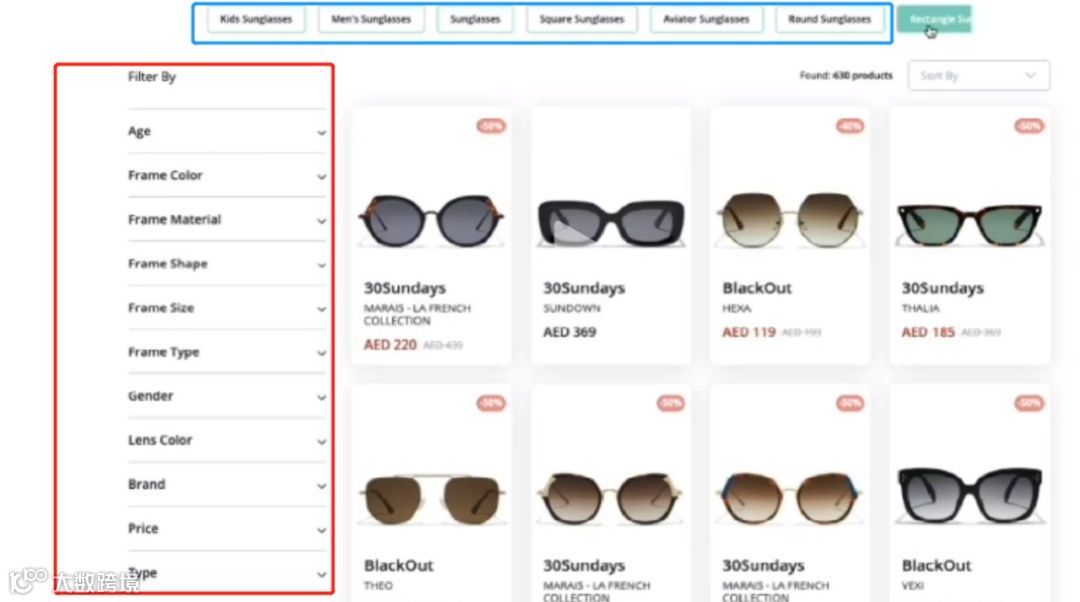Viewport: 1080px width, 602px height.
Task: Click the VEXI model name
Action: tap(913, 585)
